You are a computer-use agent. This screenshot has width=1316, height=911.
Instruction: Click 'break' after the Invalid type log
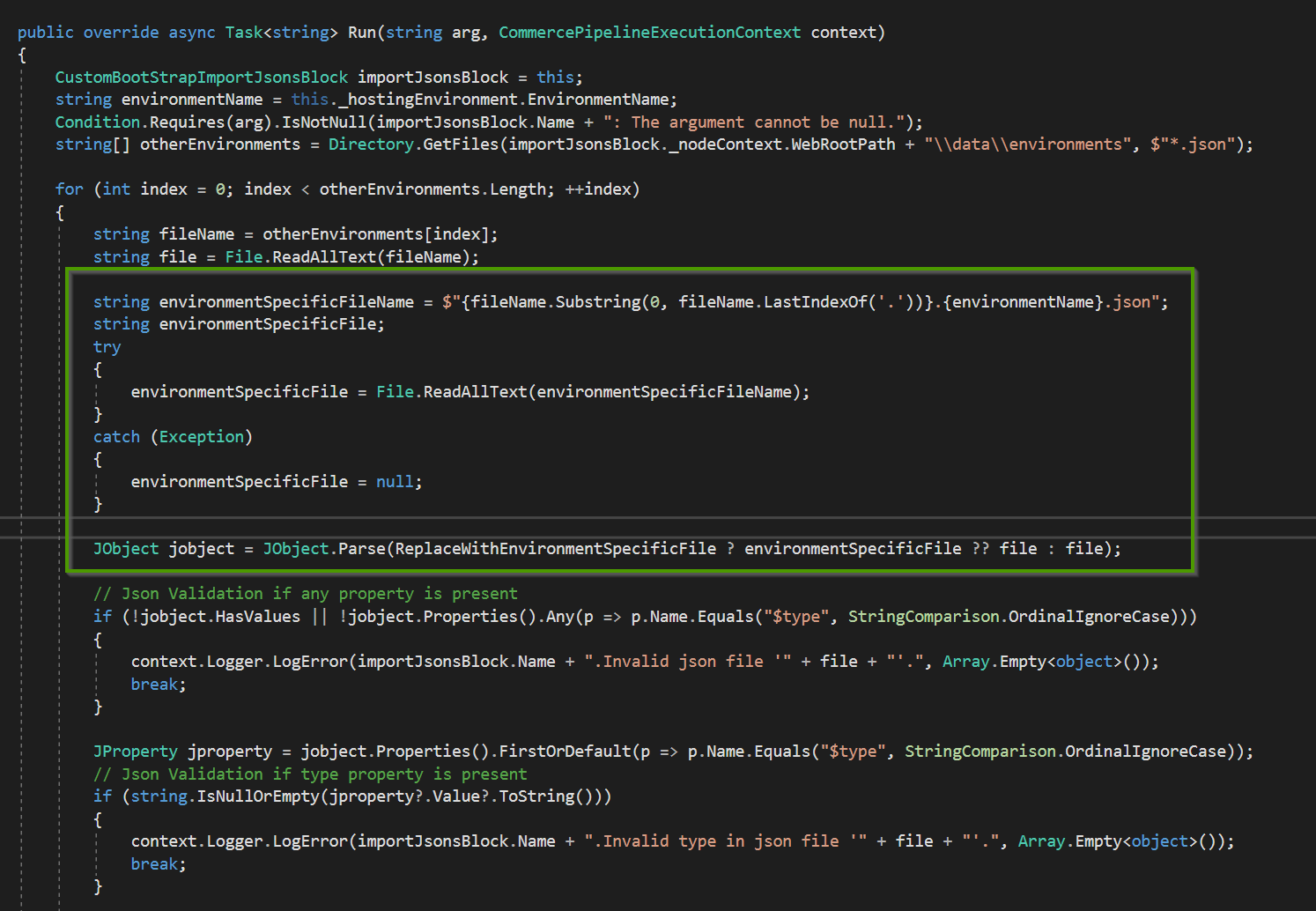coord(155,864)
